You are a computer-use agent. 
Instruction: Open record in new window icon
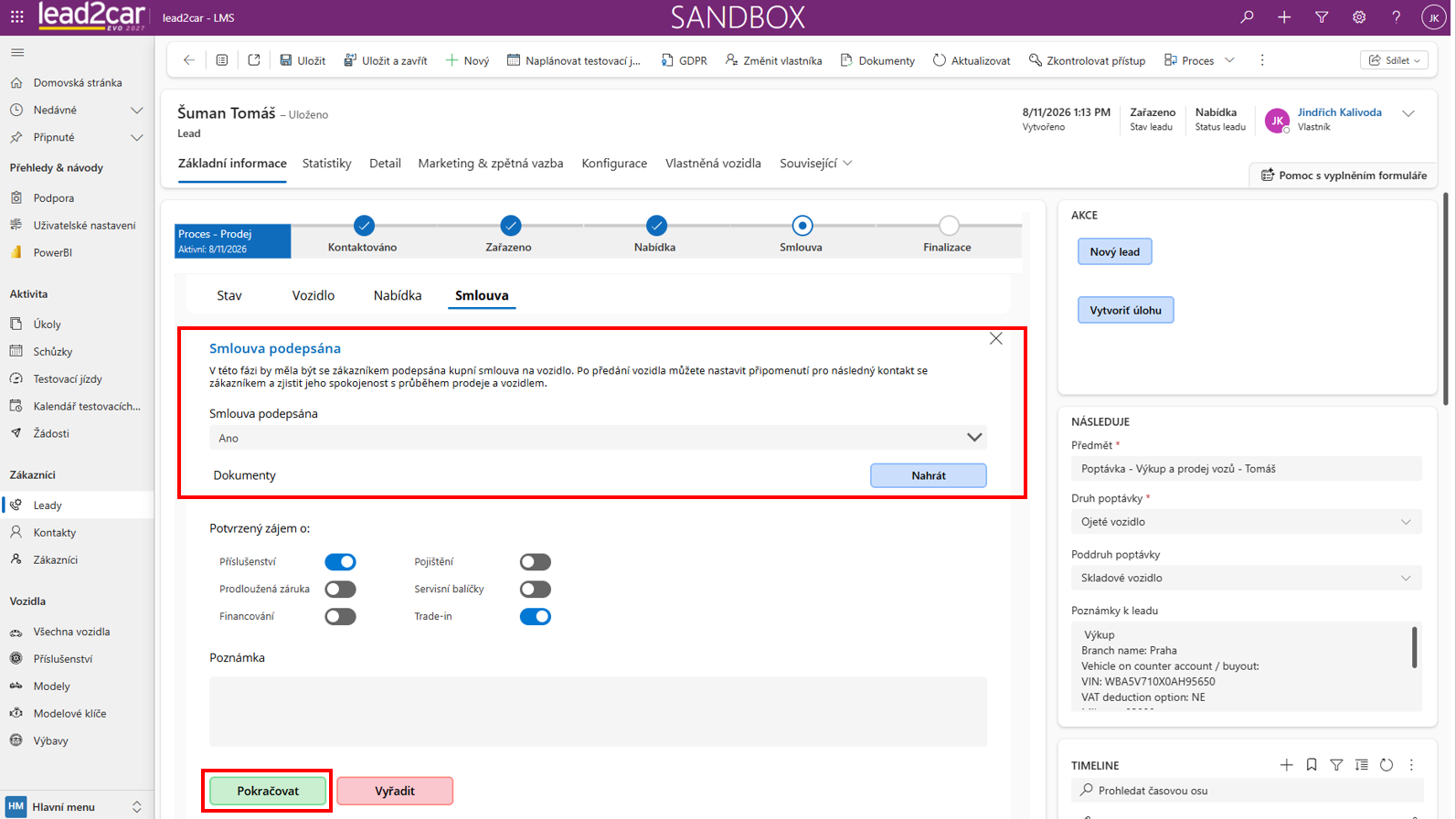(x=254, y=60)
